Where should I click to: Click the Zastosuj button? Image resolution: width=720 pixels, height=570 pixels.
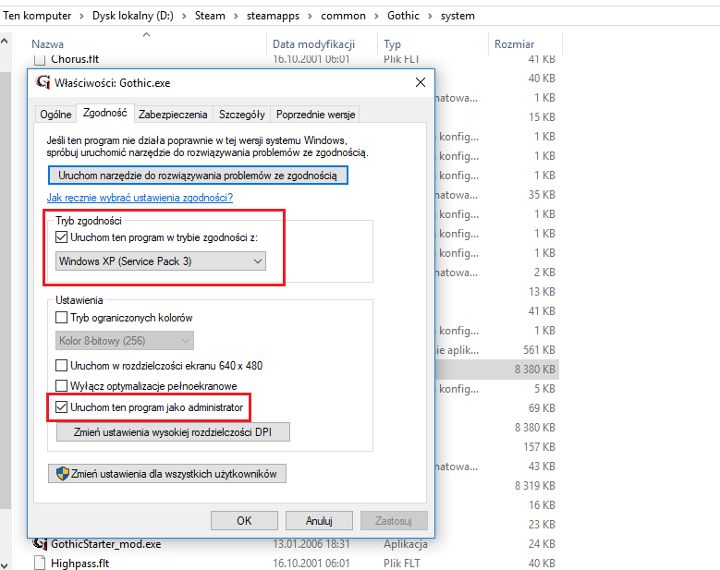[394, 520]
